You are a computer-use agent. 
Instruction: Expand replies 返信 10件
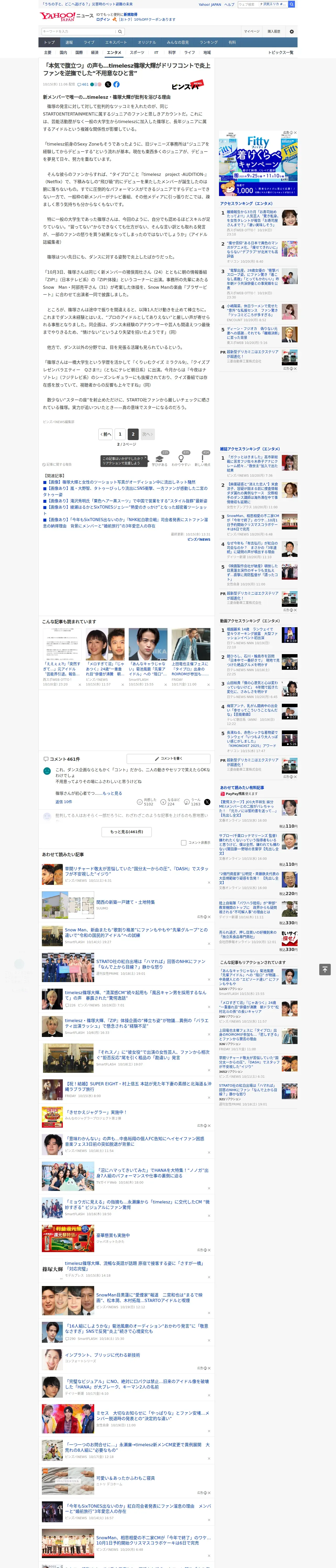[63, 802]
